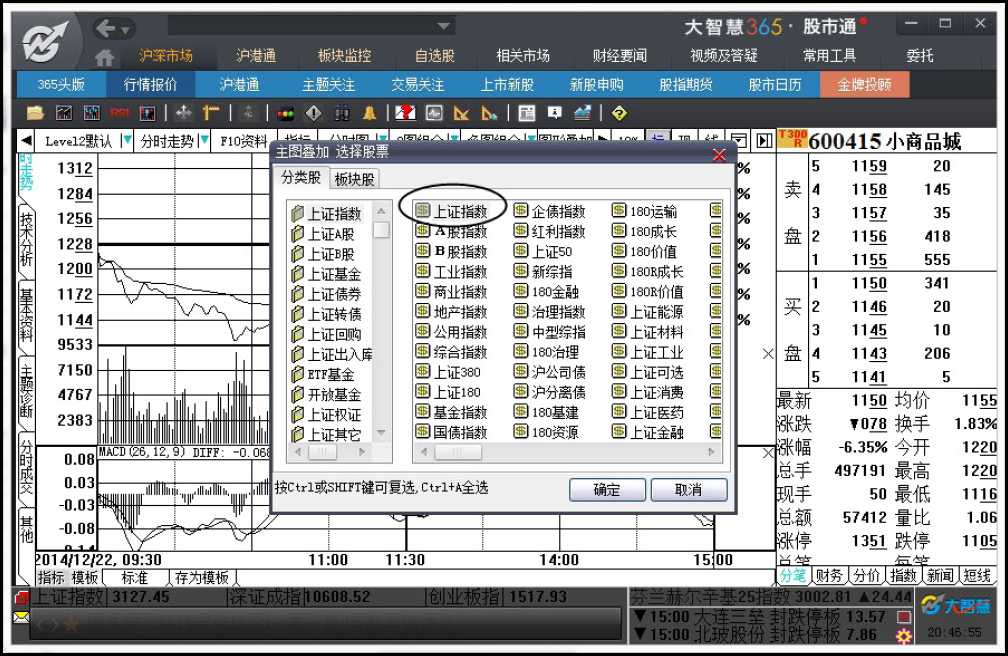Viewport: 1008px width, 656px height.
Task: Open the 沪港通 top menu
Action: point(256,56)
